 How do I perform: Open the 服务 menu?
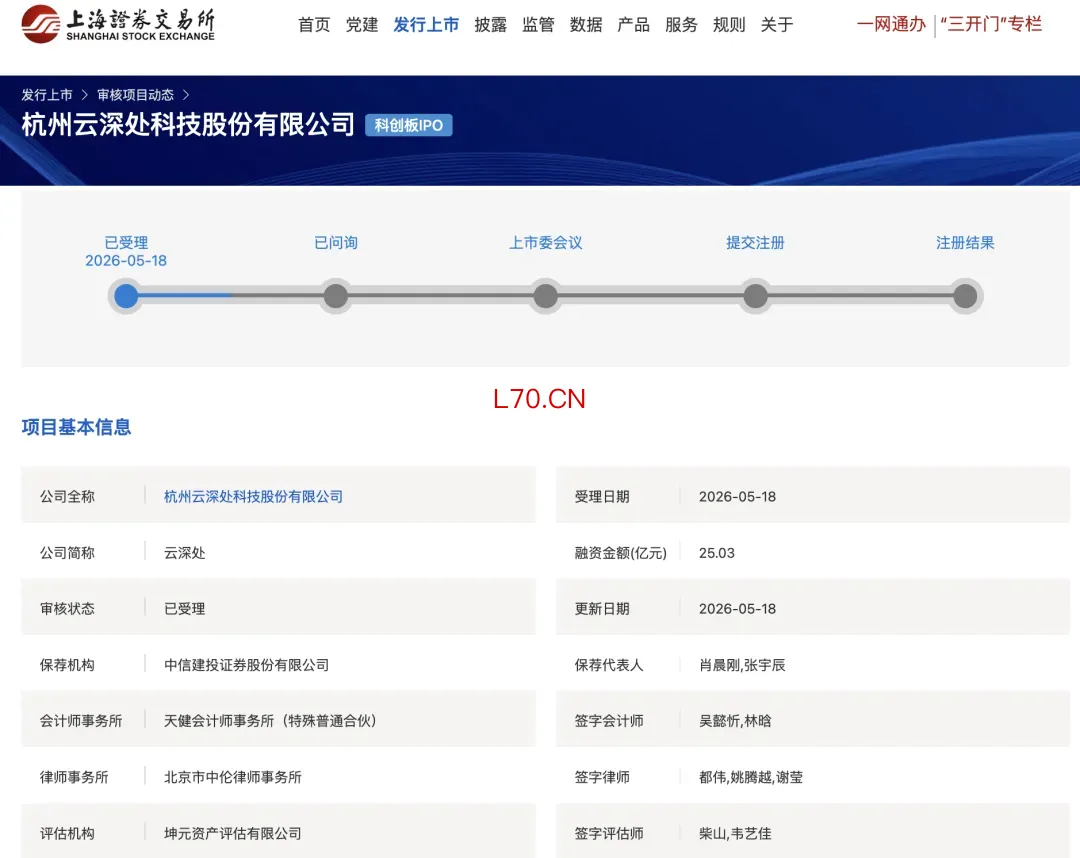[x=681, y=25]
